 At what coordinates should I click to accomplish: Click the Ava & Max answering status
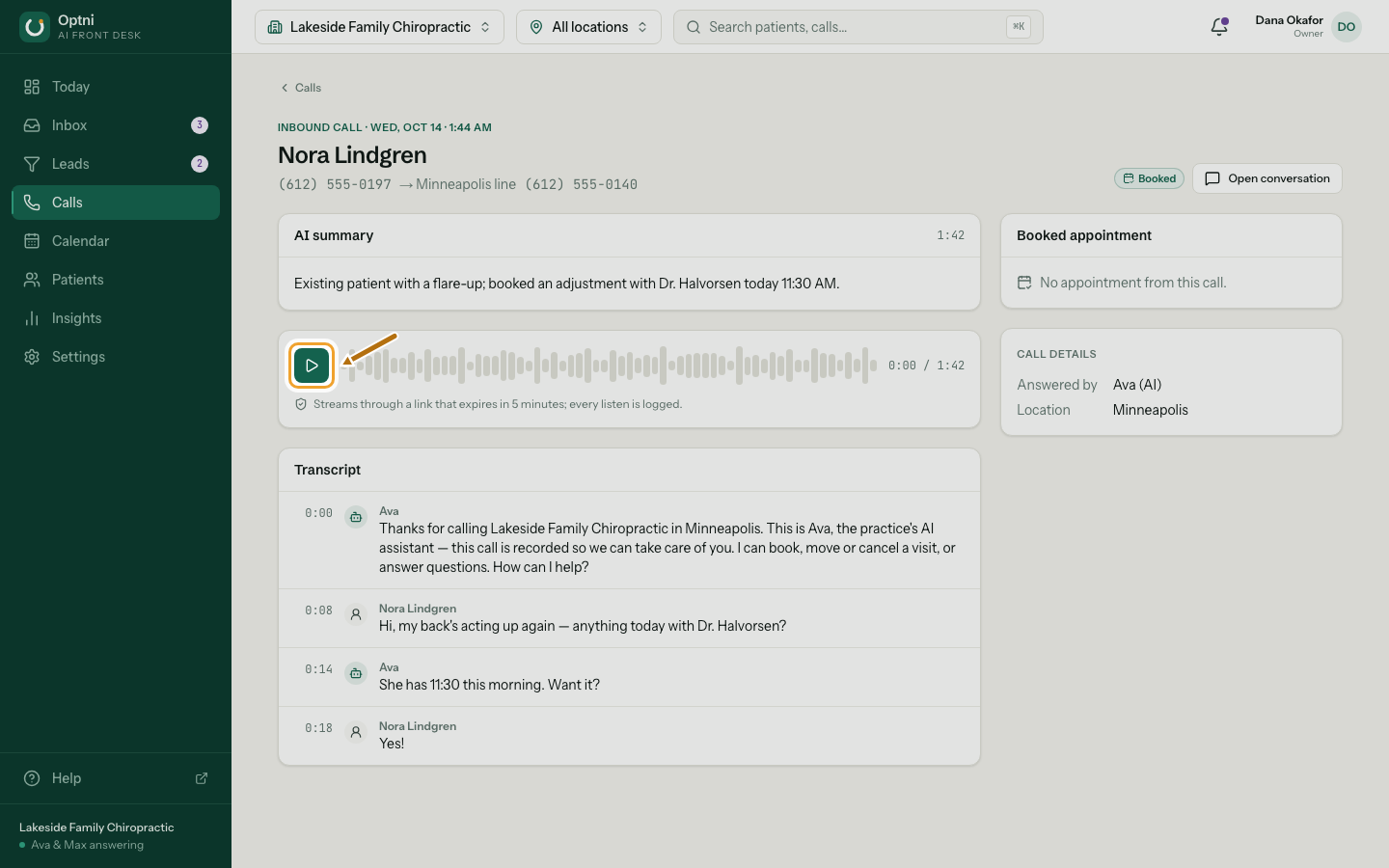click(87, 845)
